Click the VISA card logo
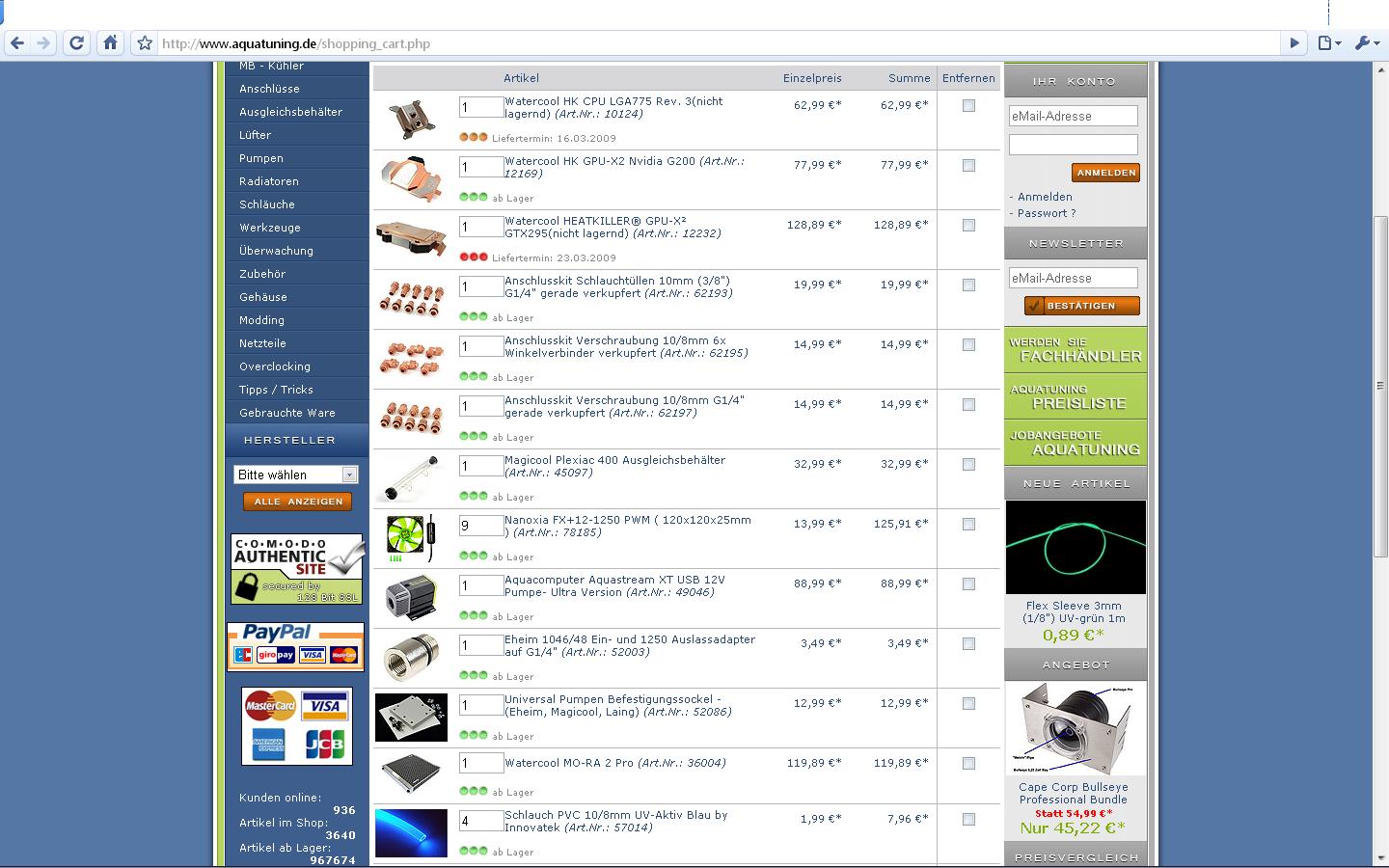Image resolution: width=1389 pixels, height=868 pixels. (x=325, y=706)
